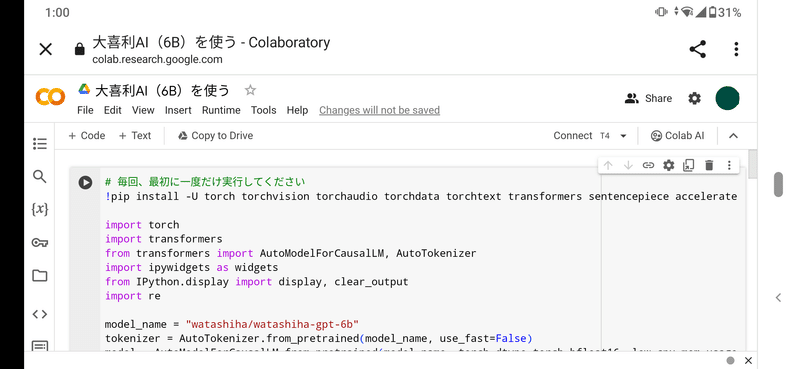Viewport: 800px width, 369px height.
Task: Click Copy to Drive button
Action: 215,136
